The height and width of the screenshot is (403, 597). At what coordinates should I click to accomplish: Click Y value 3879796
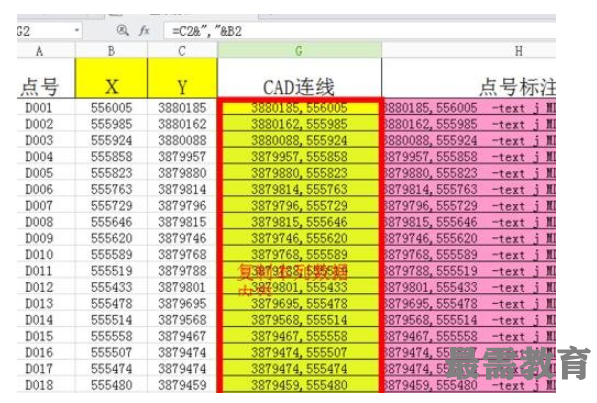tap(182, 205)
